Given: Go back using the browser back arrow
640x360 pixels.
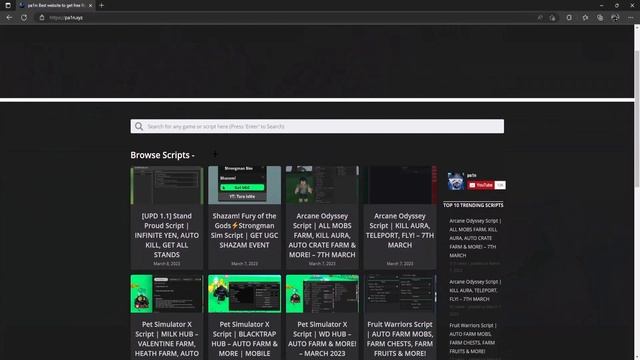Looking at the screenshot, I should pyautogui.click(x=9, y=18).
